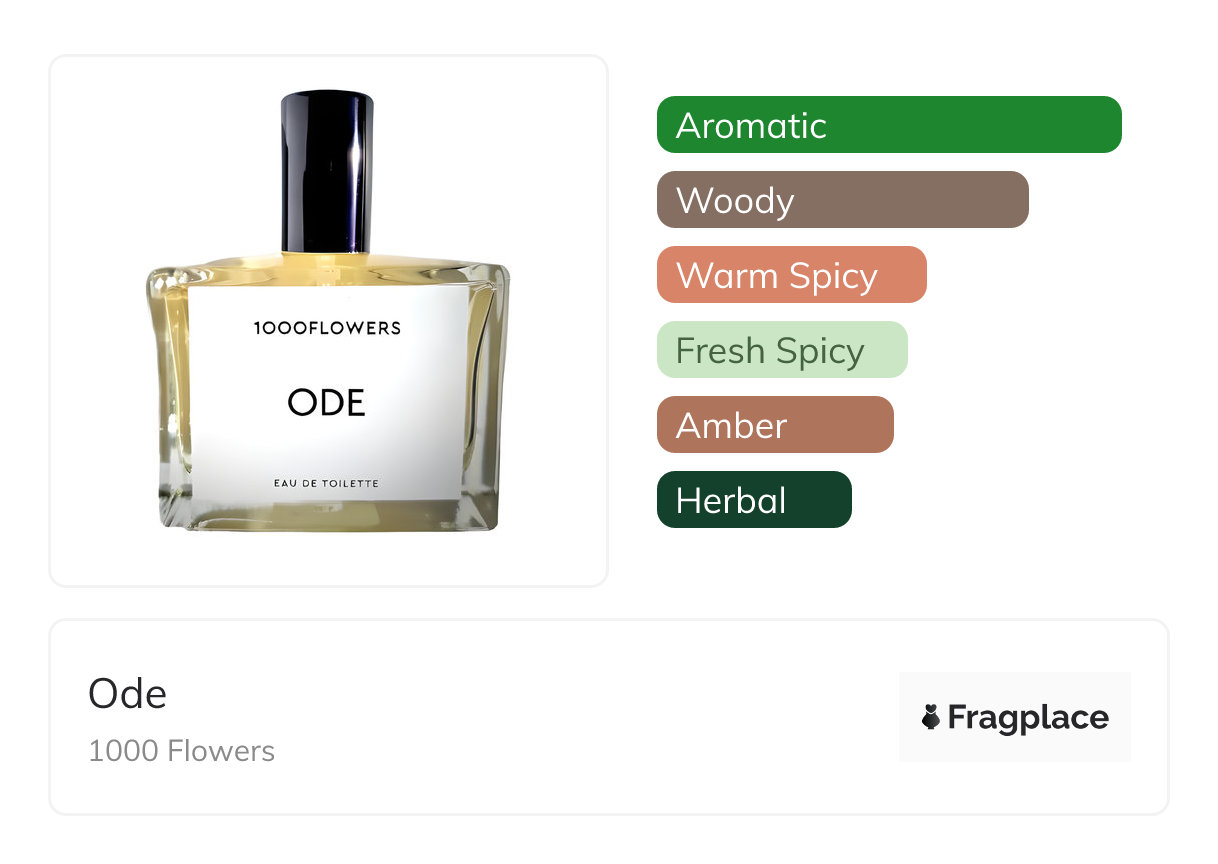
Task: Click Eau de Toilette text on bottle
Action: [x=327, y=484]
